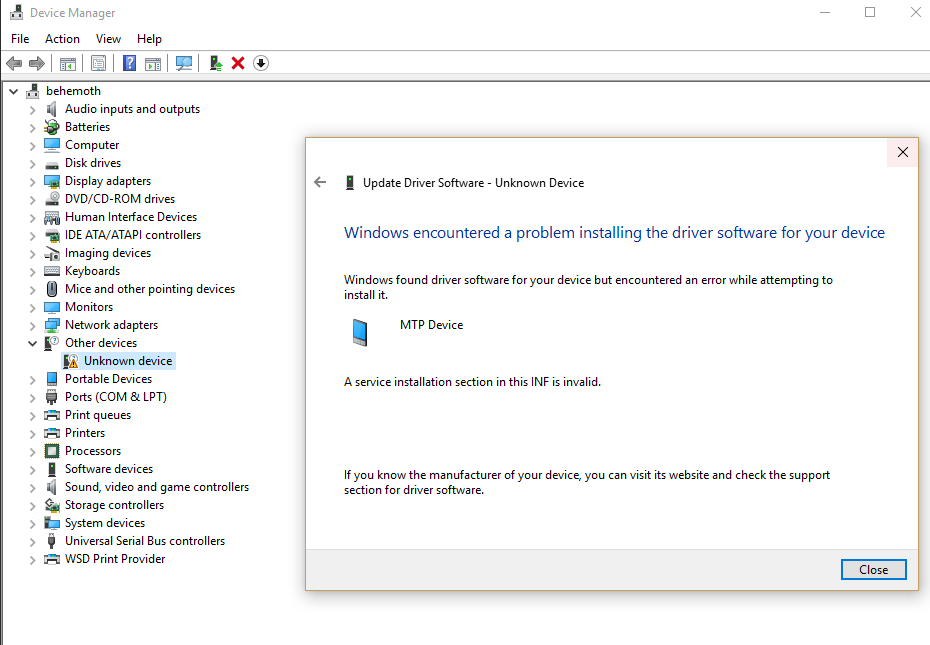This screenshot has width=930, height=645.
Task: Click the Update Driver Software toolbar icon
Action: pyautogui.click(x=215, y=63)
